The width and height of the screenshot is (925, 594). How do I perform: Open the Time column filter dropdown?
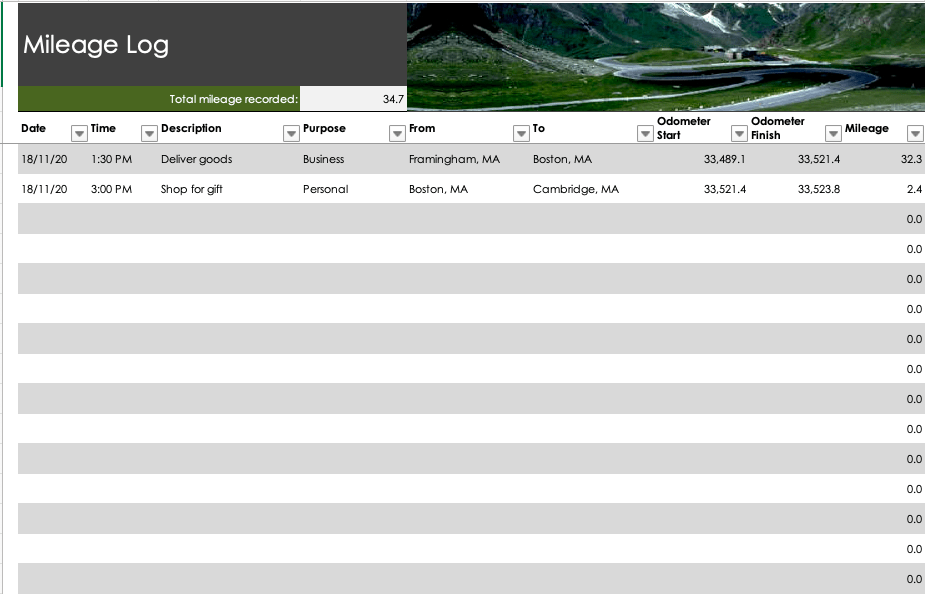[x=149, y=134]
